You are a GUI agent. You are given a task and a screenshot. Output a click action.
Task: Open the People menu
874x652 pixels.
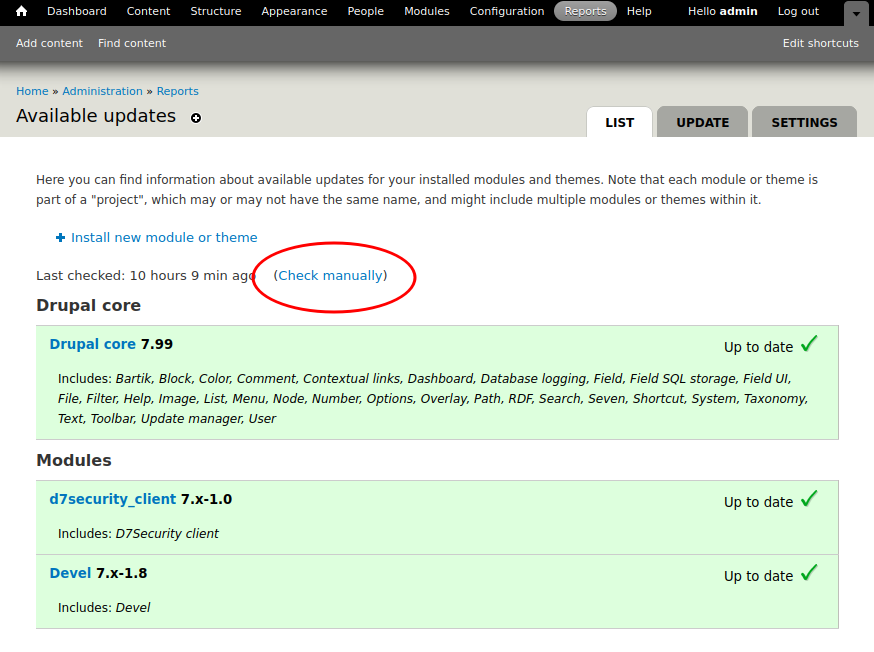tap(366, 11)
